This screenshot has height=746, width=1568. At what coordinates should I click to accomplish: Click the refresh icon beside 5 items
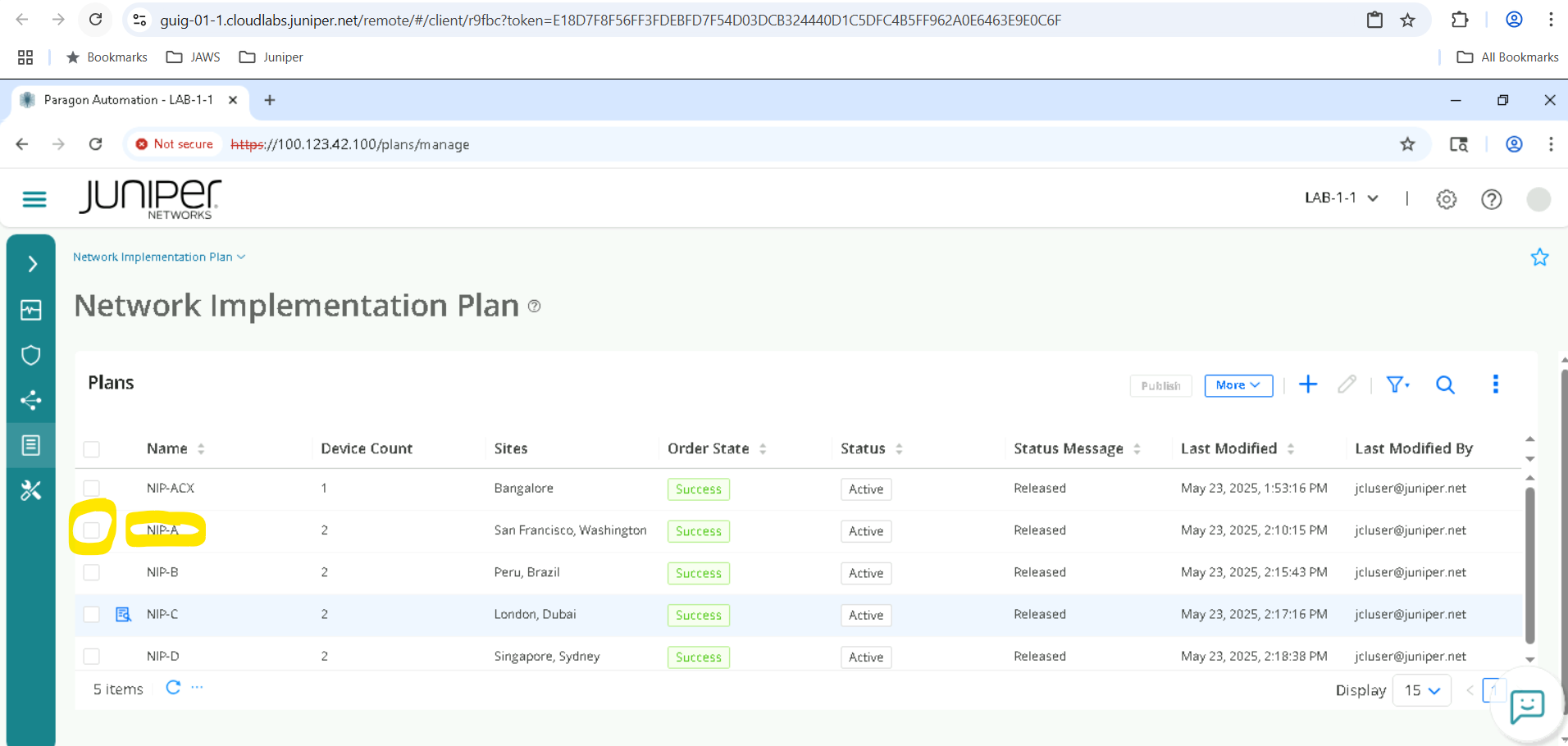pyautogui.click(x=173, y=688)
